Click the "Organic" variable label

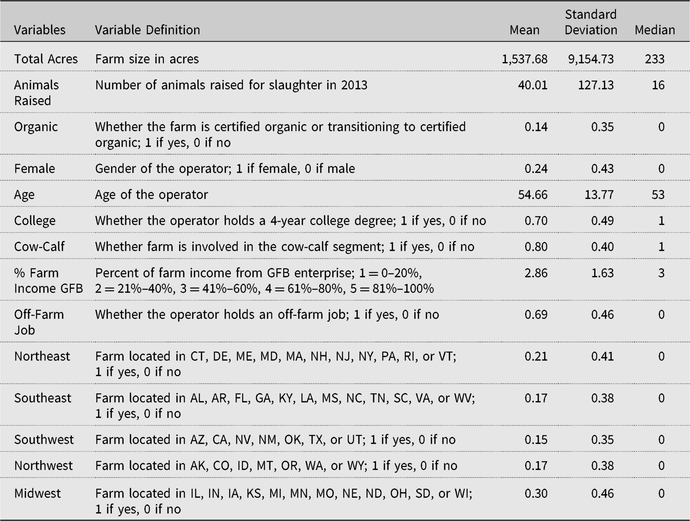(x=36, y=126)
